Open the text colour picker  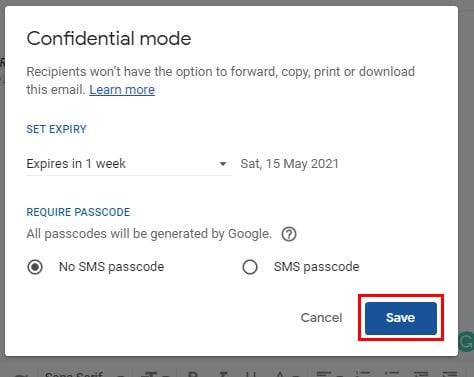click(x=285, y=375)
